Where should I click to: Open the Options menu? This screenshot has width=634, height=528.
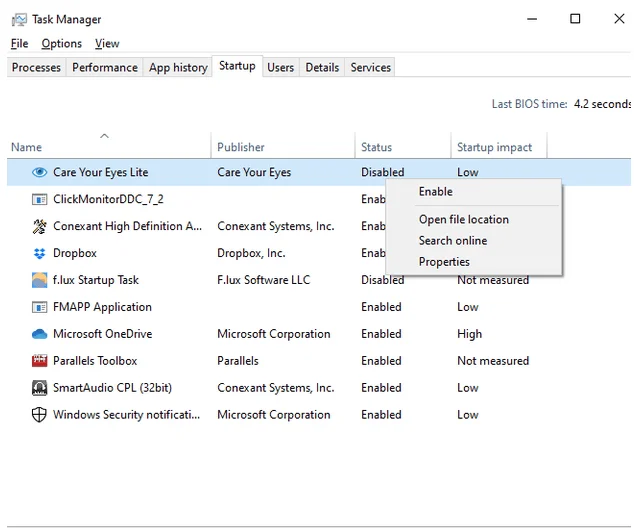coord(61,44)
